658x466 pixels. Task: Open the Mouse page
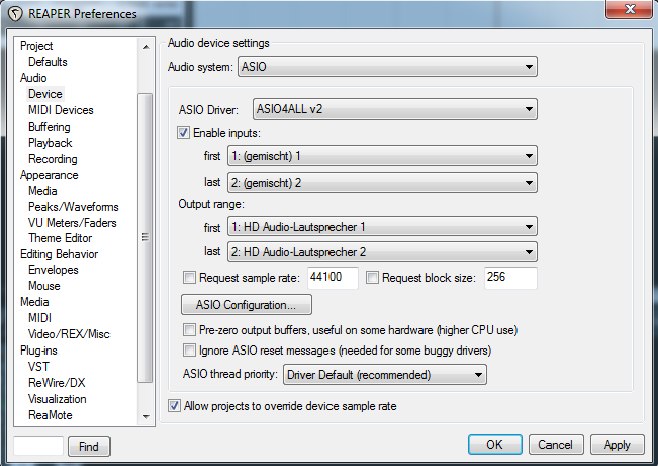(44, 286)
